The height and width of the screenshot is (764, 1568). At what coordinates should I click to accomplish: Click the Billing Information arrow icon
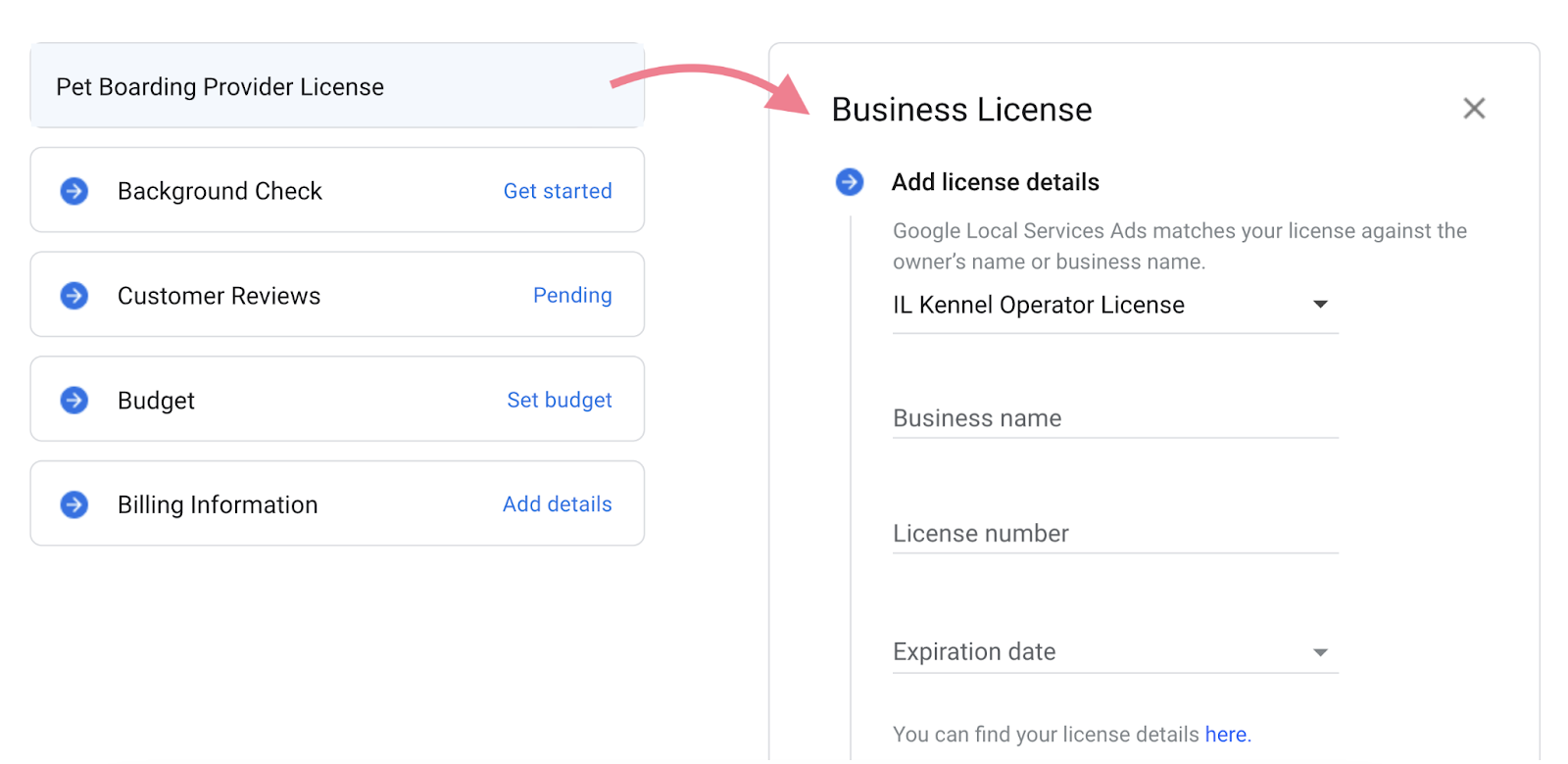tap(74, 504)
